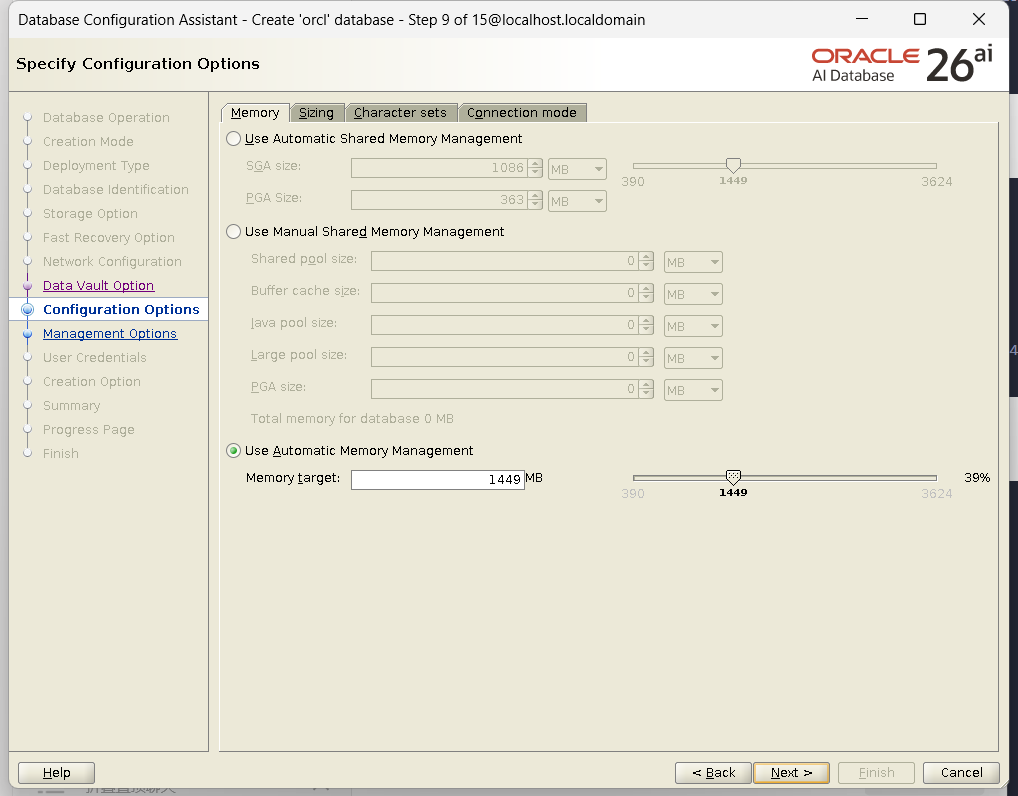Increase Large pool size with up arrow
Screen dimensions: 1018x796
tap(646, 353)
